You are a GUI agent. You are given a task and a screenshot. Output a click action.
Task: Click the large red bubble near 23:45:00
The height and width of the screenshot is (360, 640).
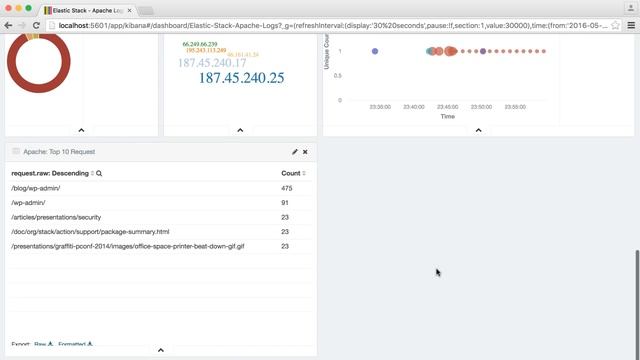point(450,51)
